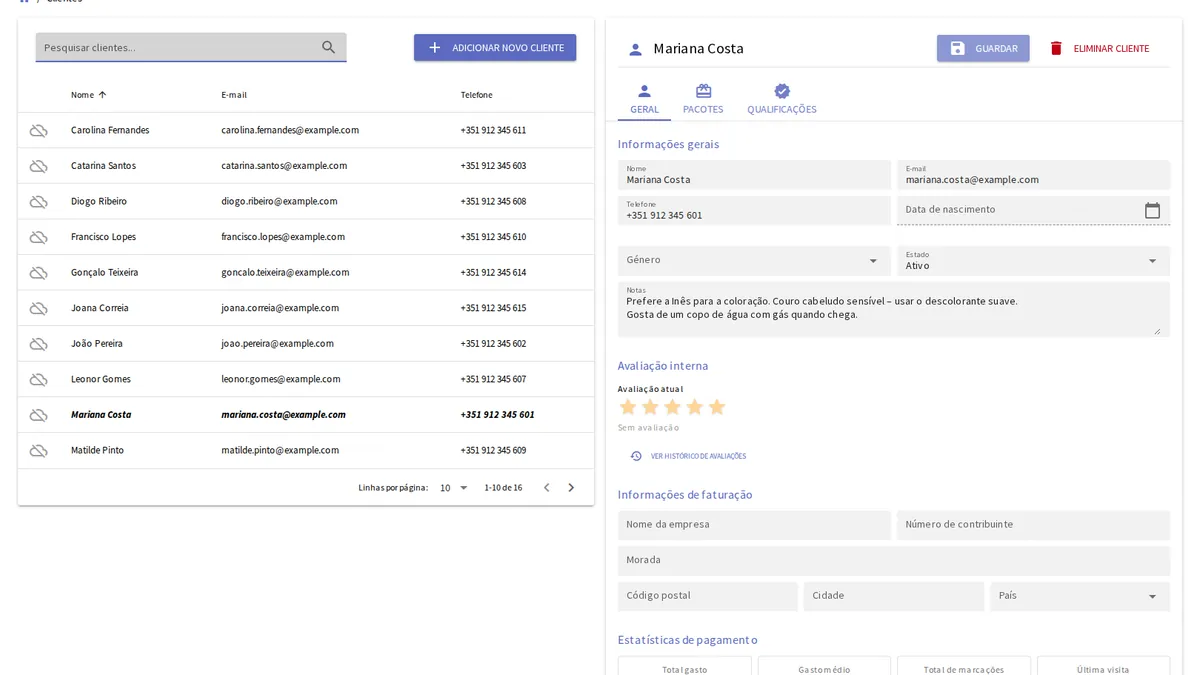Go to previous table page
1200x675 pixels.
point(546,488)
